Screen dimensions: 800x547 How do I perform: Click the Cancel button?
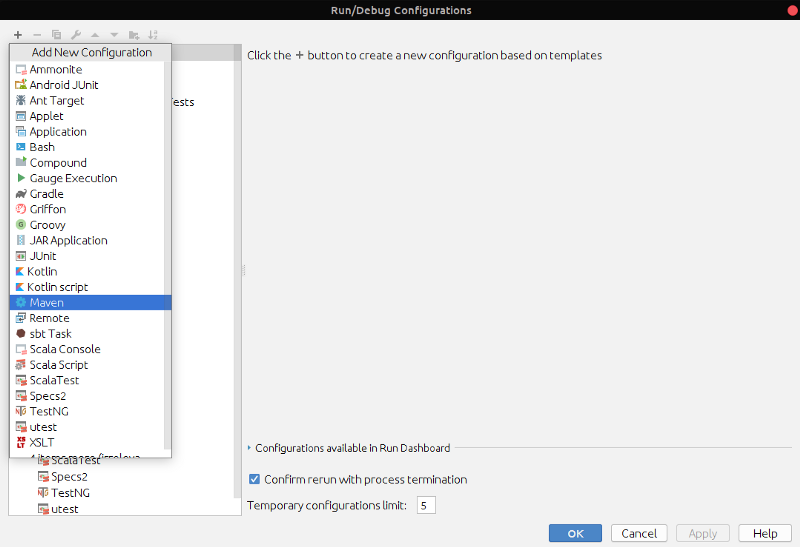point(639,533)
